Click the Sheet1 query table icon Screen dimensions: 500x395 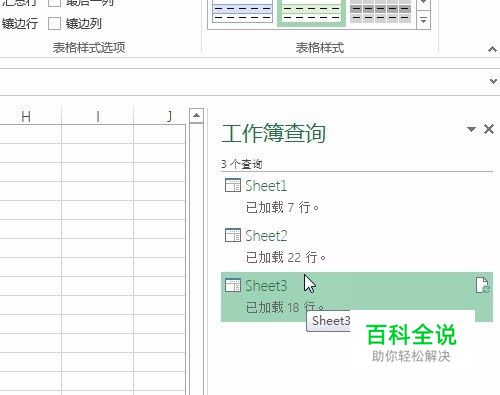(x=233, y=185)
